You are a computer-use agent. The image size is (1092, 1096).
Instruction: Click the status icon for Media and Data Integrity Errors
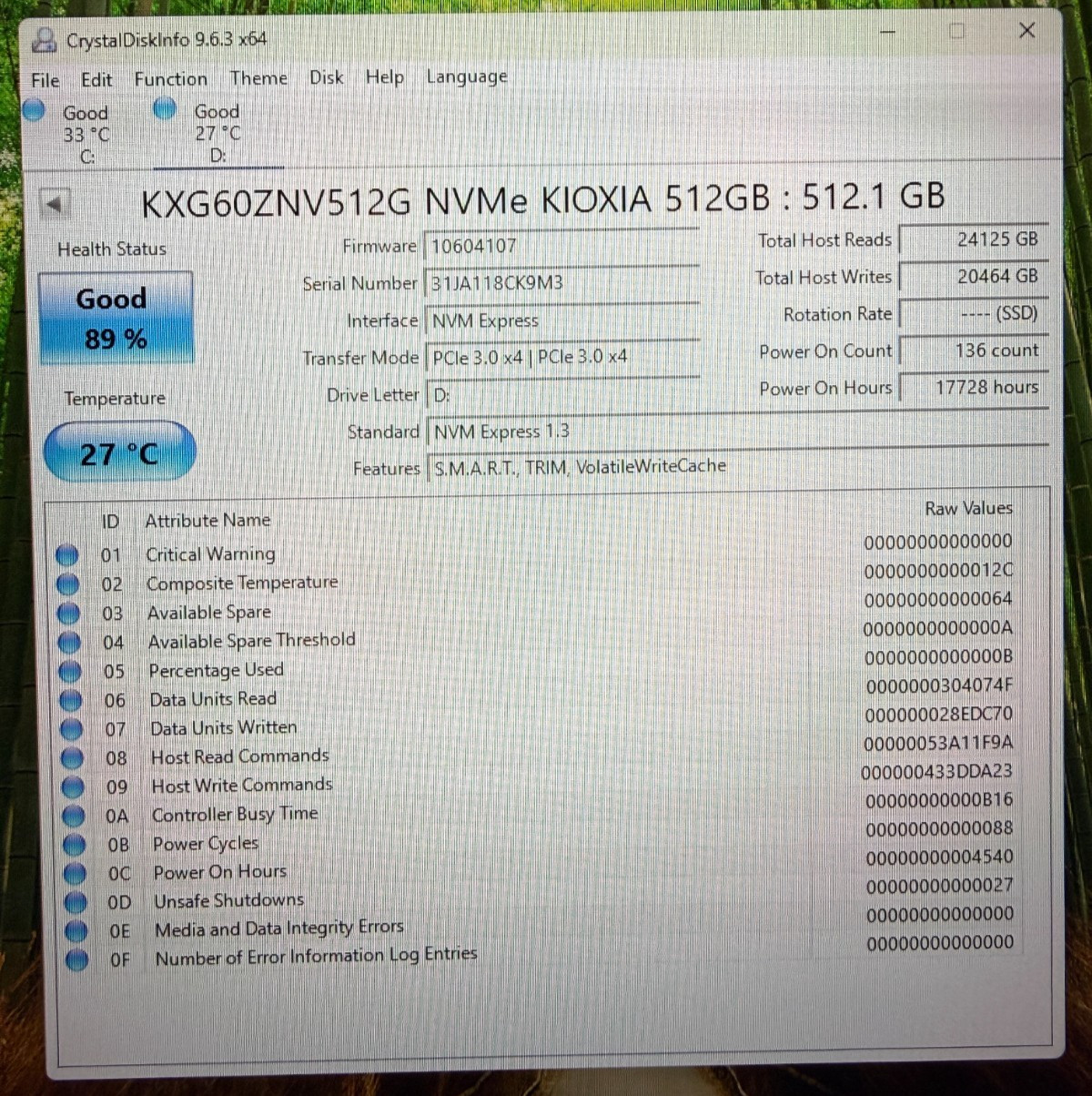tap(76, 930)
